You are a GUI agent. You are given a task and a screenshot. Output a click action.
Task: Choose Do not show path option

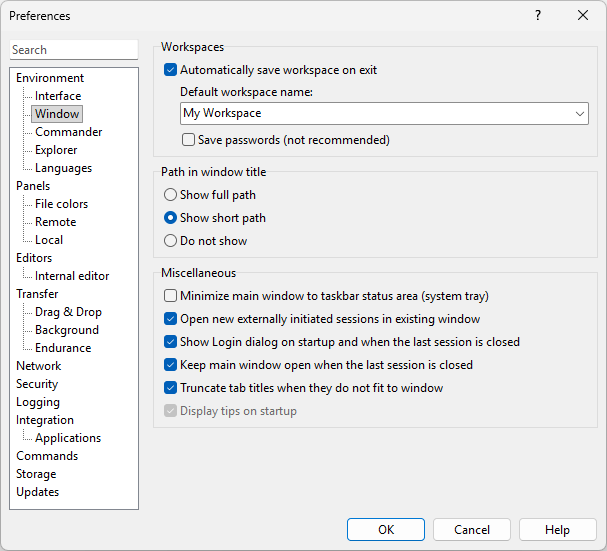pyautogui.click(x=170, y=241)
